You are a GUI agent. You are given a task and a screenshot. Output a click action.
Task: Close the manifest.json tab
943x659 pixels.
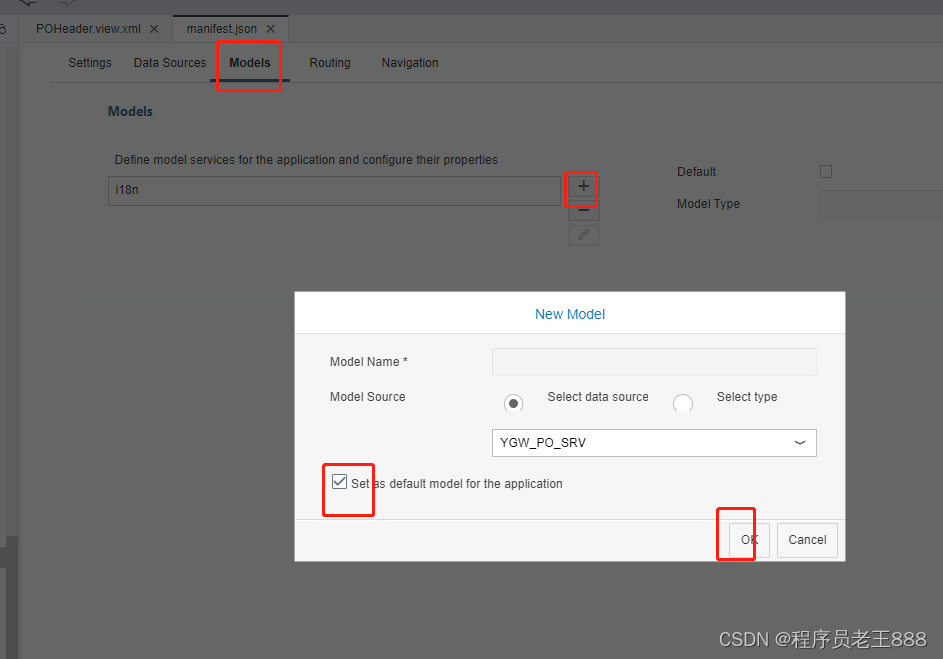click(271, 29)
